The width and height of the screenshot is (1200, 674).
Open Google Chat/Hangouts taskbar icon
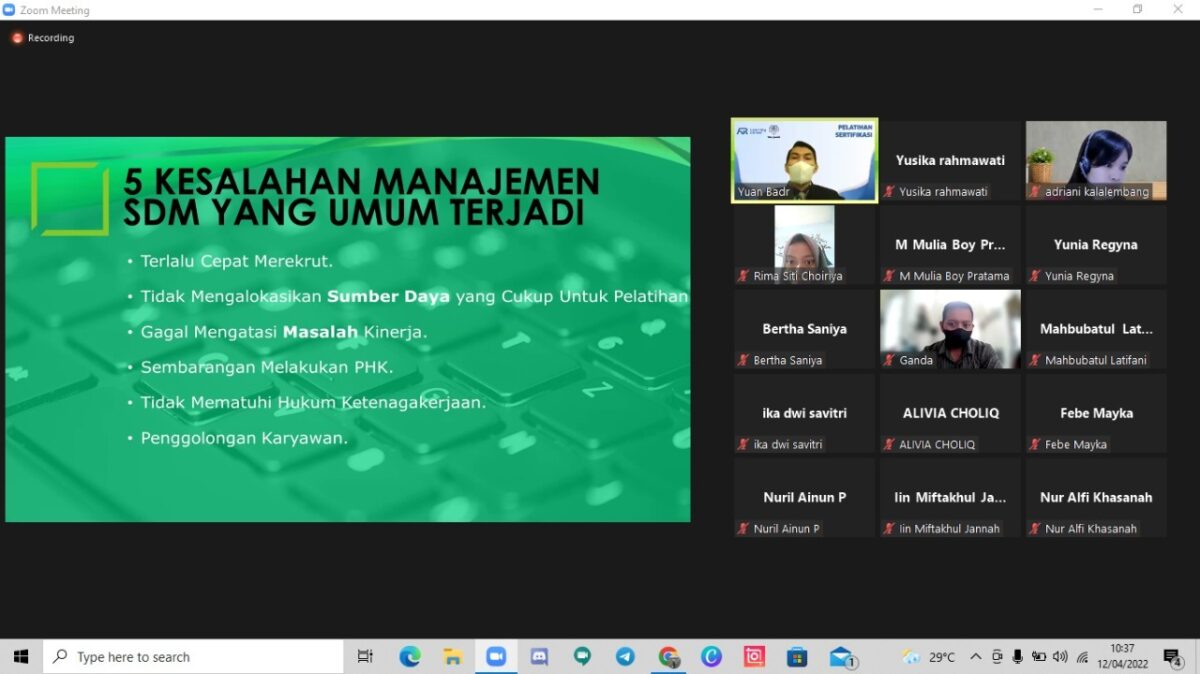[x=582, y=657]
